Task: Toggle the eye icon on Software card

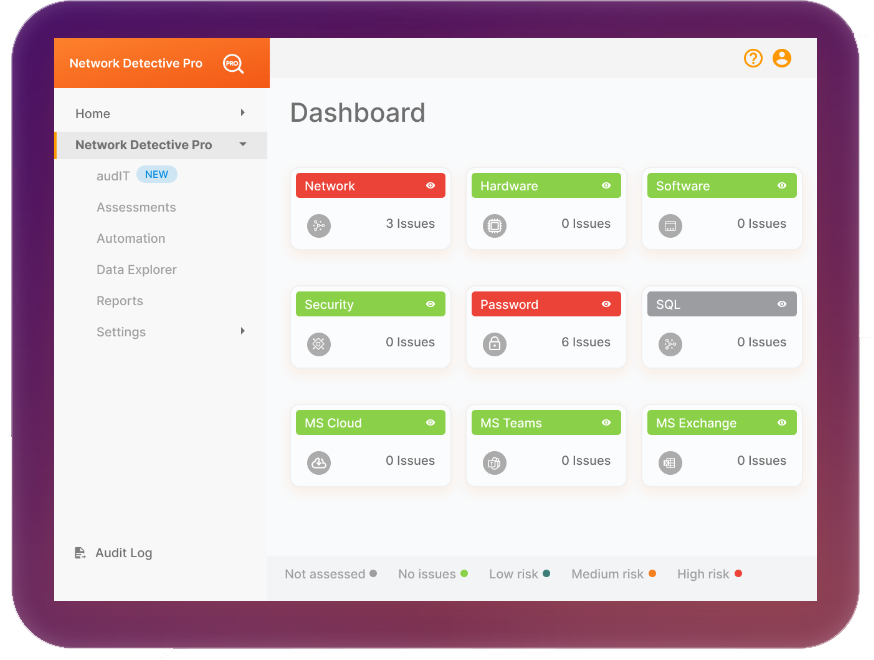Action: pyautogui.click(x=782, y=186)
